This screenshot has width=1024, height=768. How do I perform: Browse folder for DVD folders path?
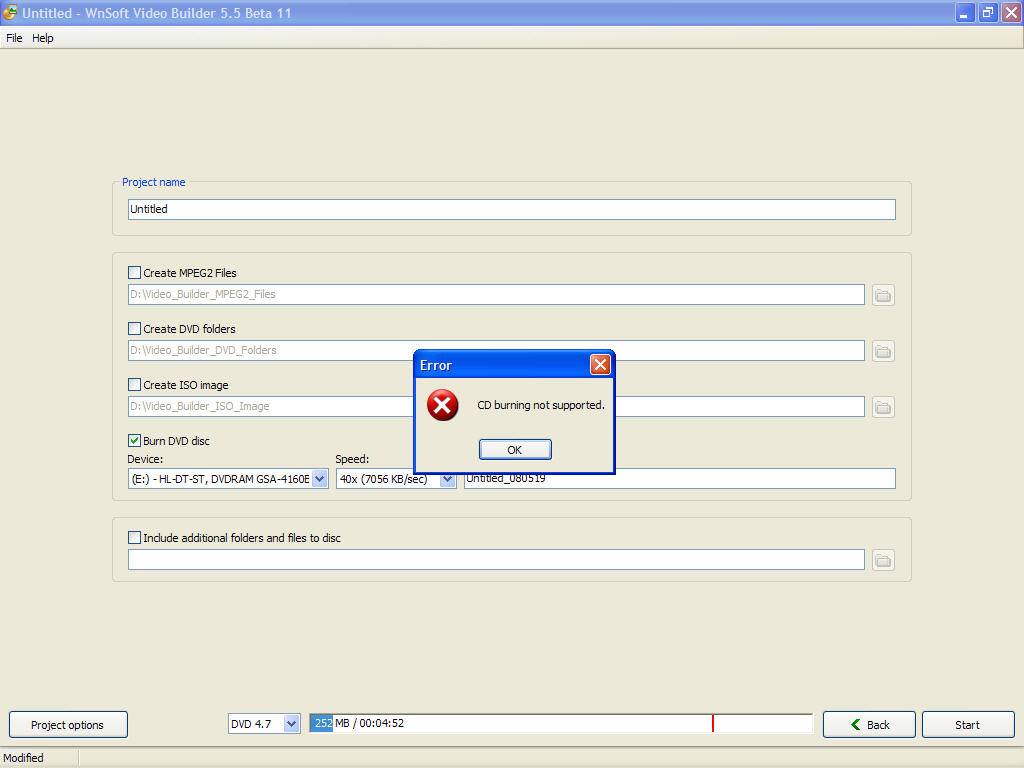pyautogui.click(x=882, y=351)
